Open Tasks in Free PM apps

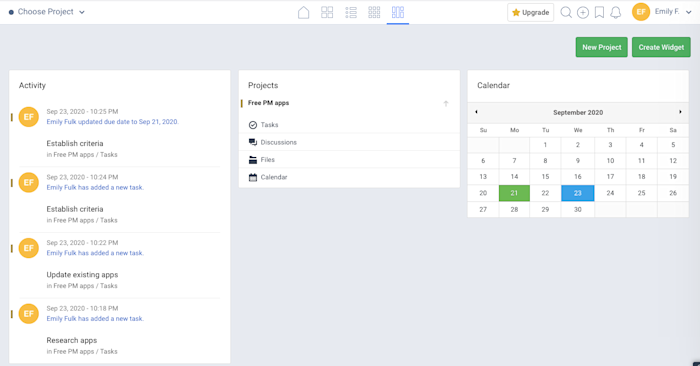pos(269,125)
